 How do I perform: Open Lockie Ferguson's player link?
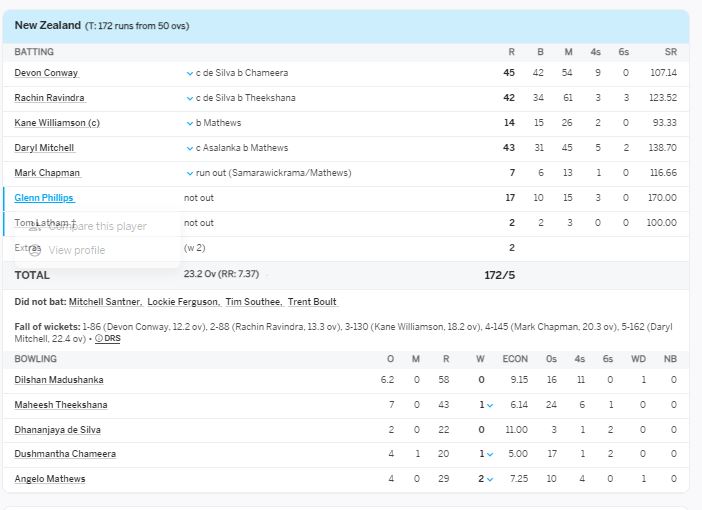183,302
